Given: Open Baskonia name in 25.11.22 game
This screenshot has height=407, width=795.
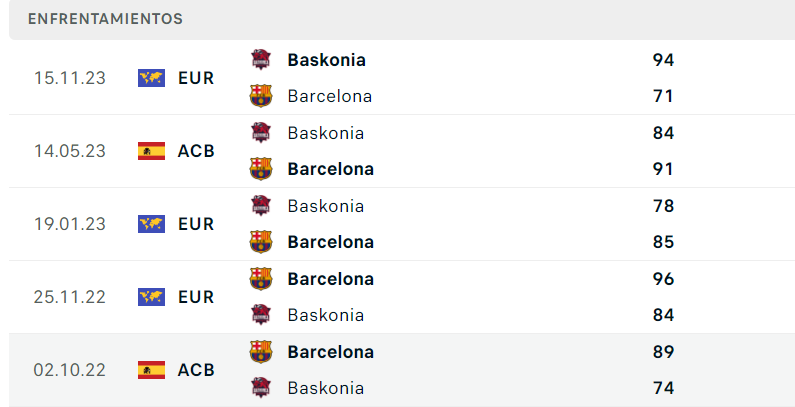Looking at the screenshot, I should click(x=325, y=315).
